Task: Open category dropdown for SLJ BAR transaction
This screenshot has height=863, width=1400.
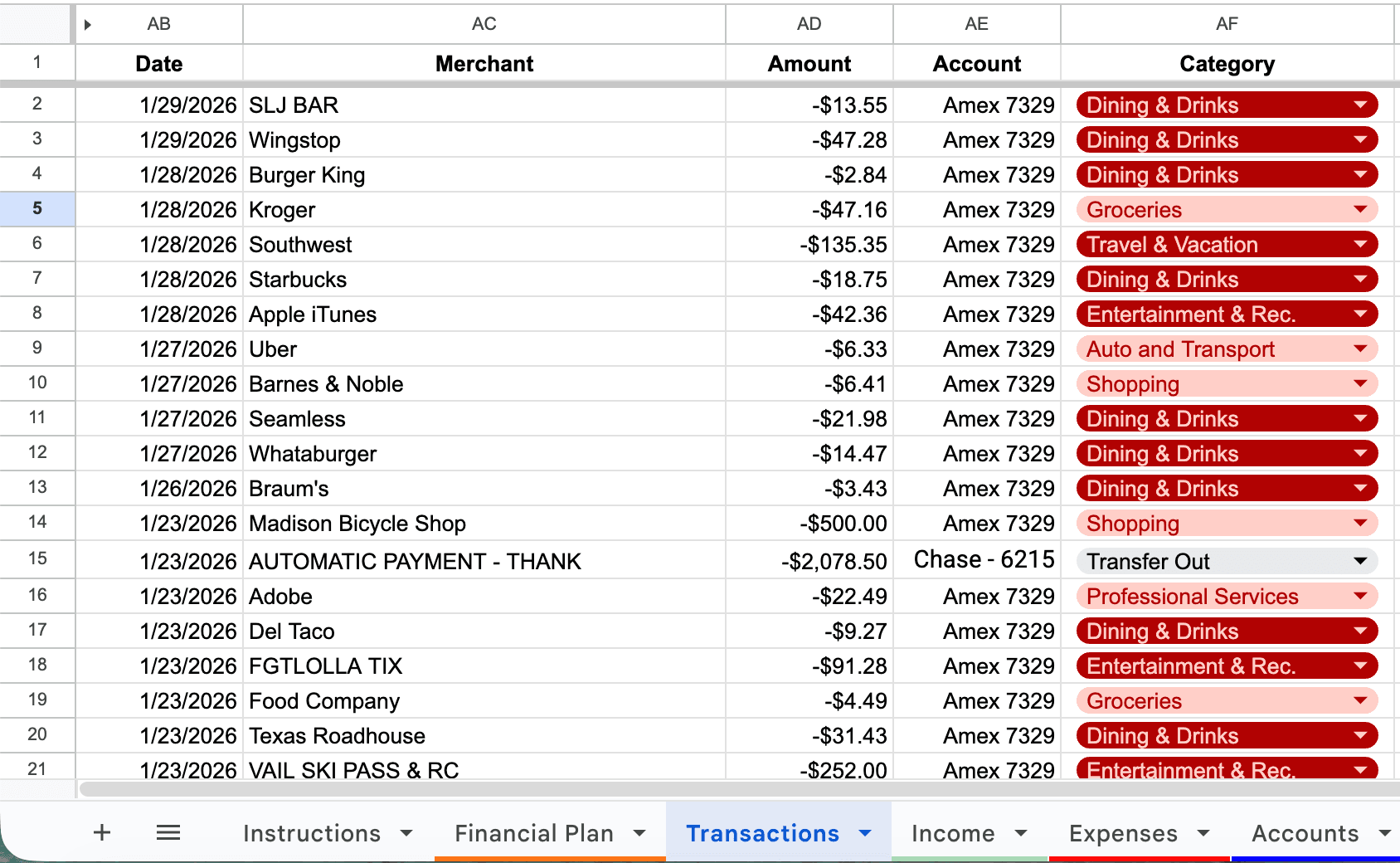Action: click(1360, 105)
